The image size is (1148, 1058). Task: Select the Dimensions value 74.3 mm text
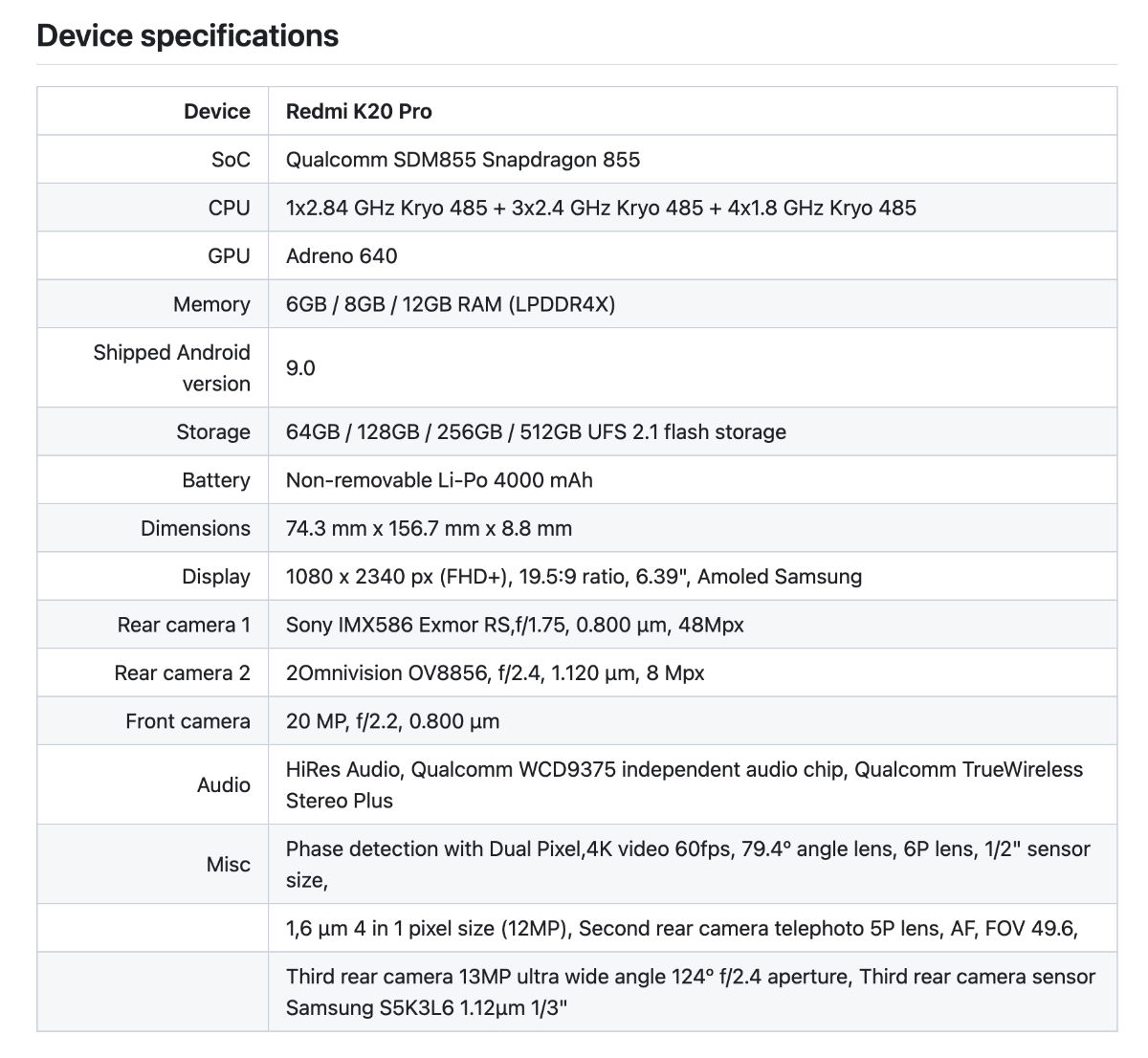pyautogui.click(x=429, y=528)
